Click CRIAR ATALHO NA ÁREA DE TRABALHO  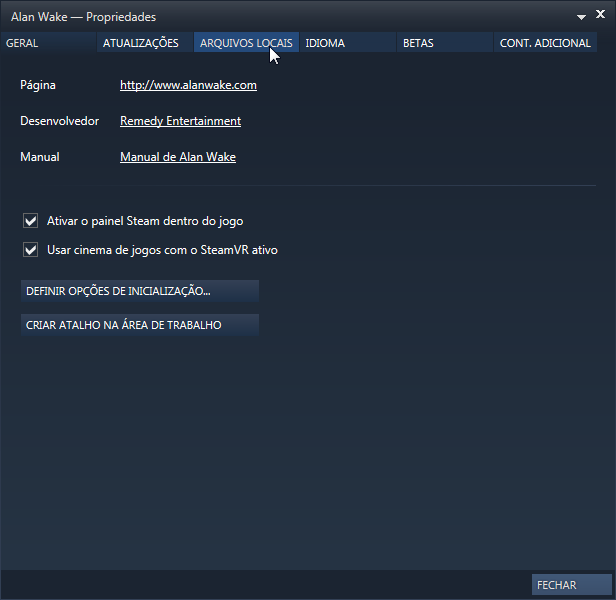coord(140,325)
